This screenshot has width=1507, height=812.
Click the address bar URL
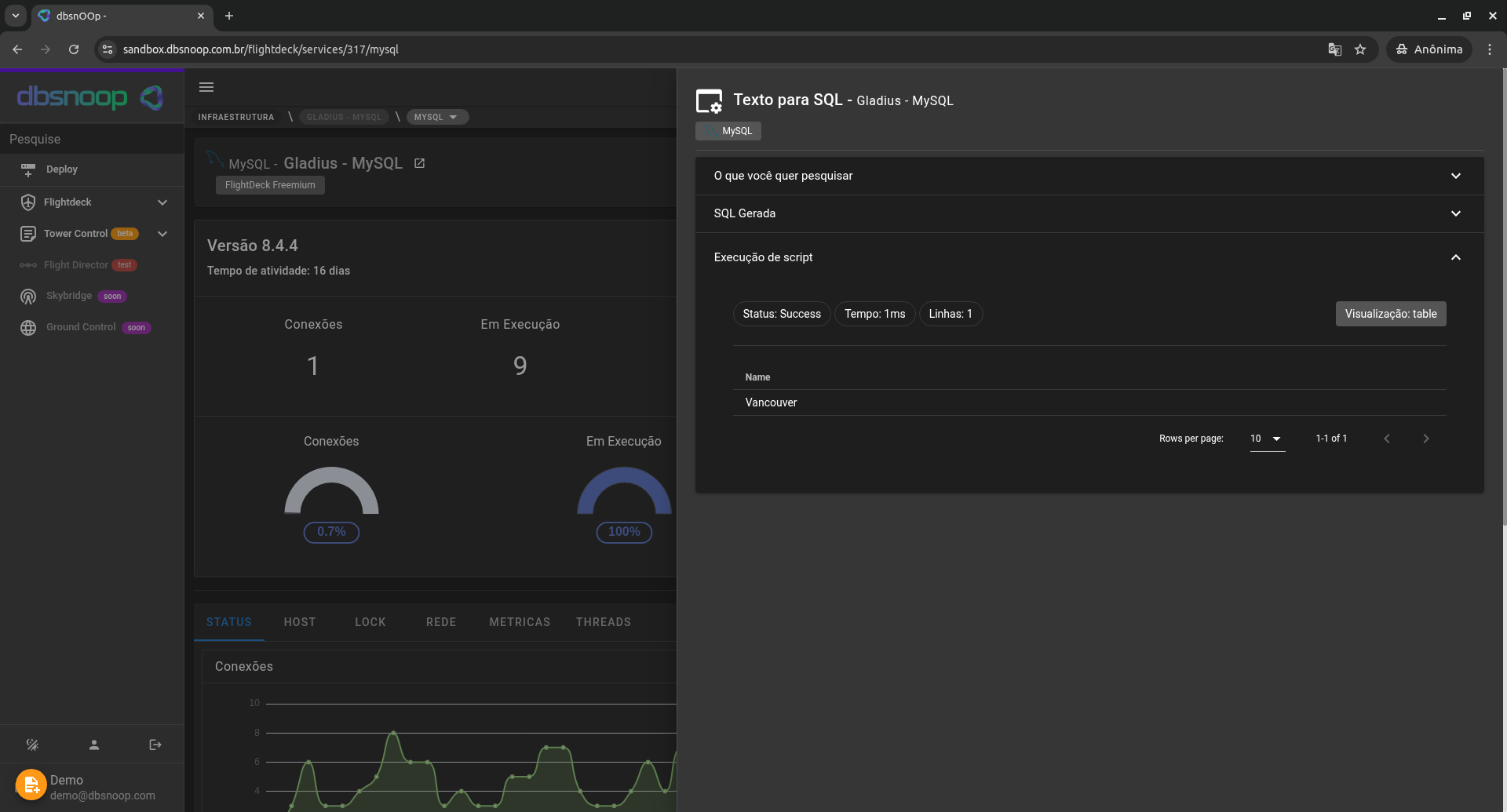261,49
